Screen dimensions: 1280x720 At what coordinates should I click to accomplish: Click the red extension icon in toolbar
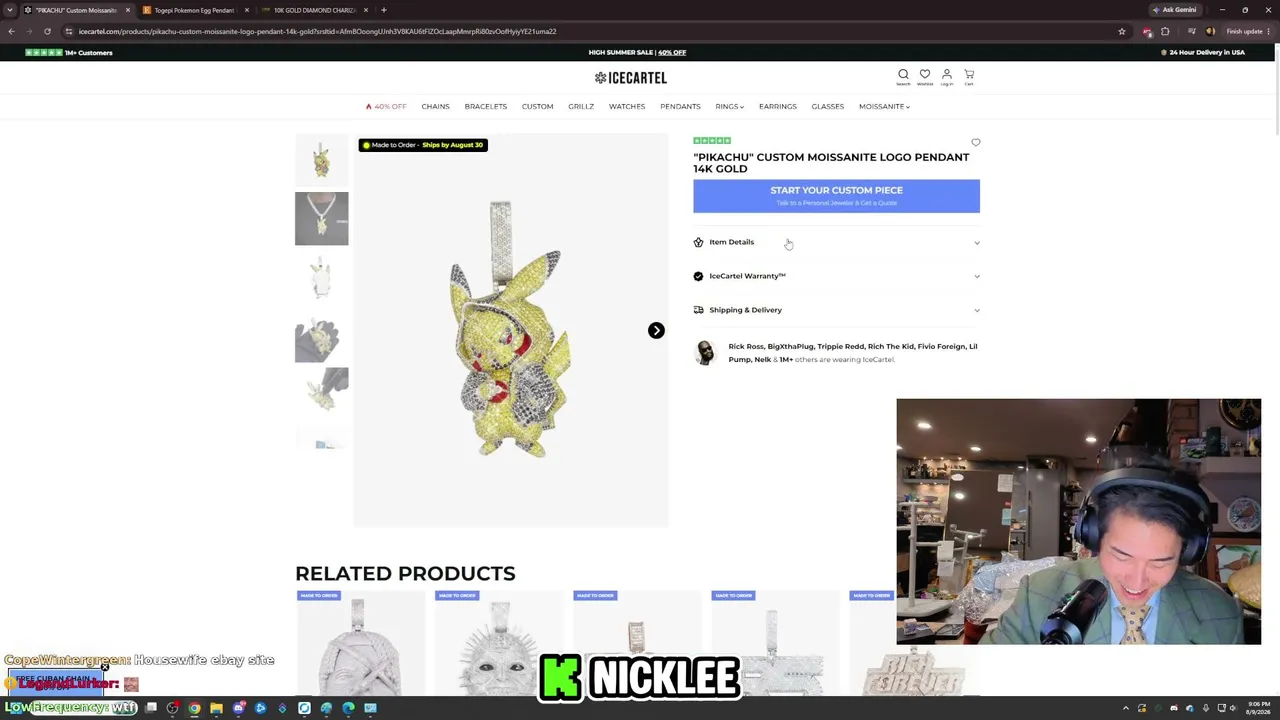[x=1147, y=31]
